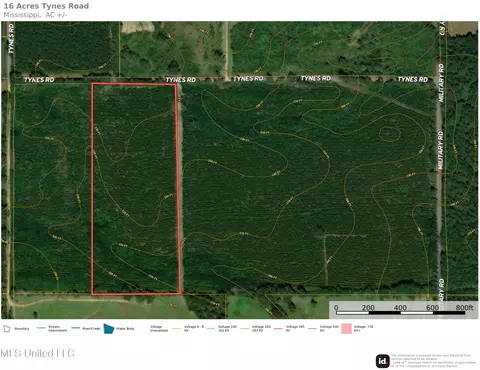
Task: Click the '400' scale bar label
Action: coord(400,307)
